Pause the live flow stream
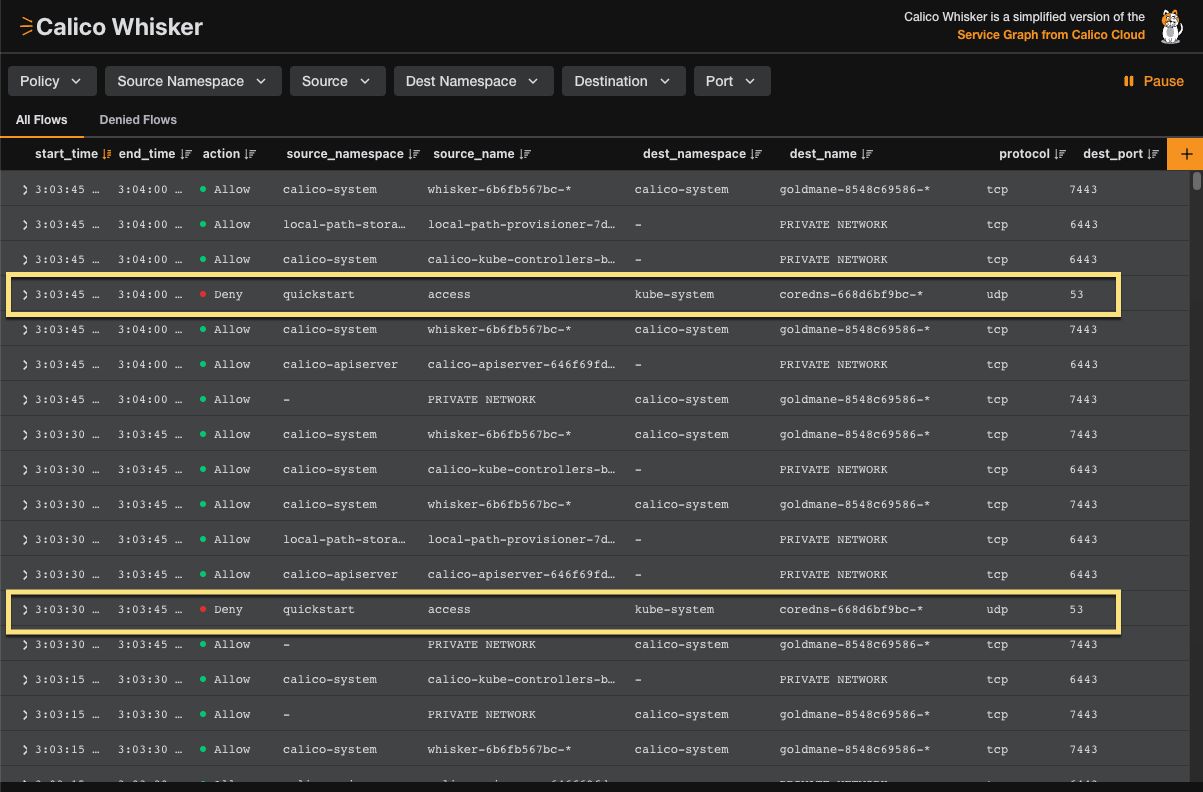The image size is (1203, 792). click(x=1153, y=81)
